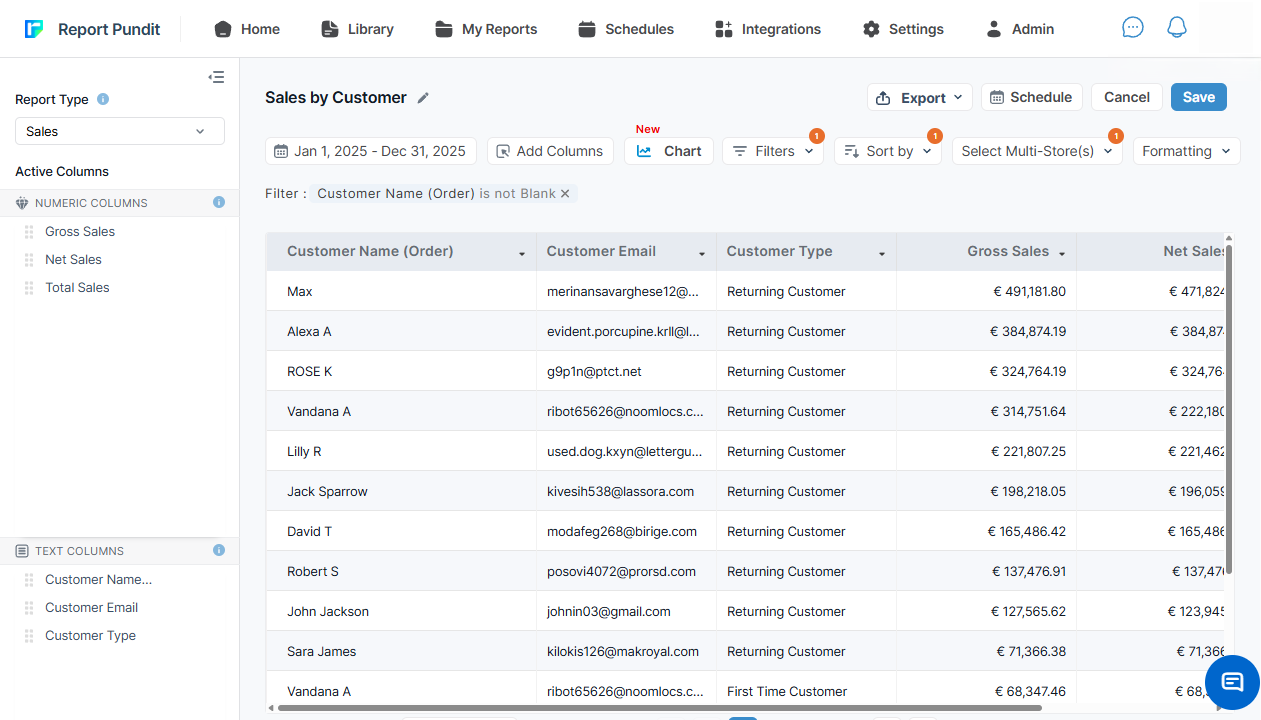Click the ROSE K customer cell
The image size is (1261, 720).
[401, 371]
